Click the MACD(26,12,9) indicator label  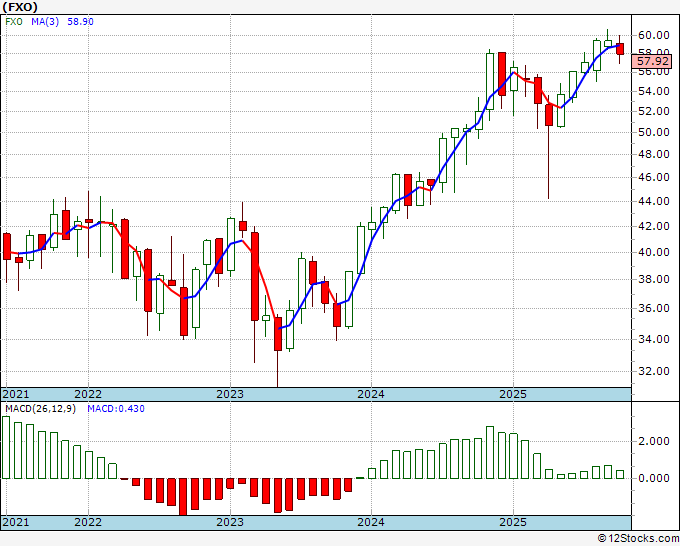tap(40, 409)
